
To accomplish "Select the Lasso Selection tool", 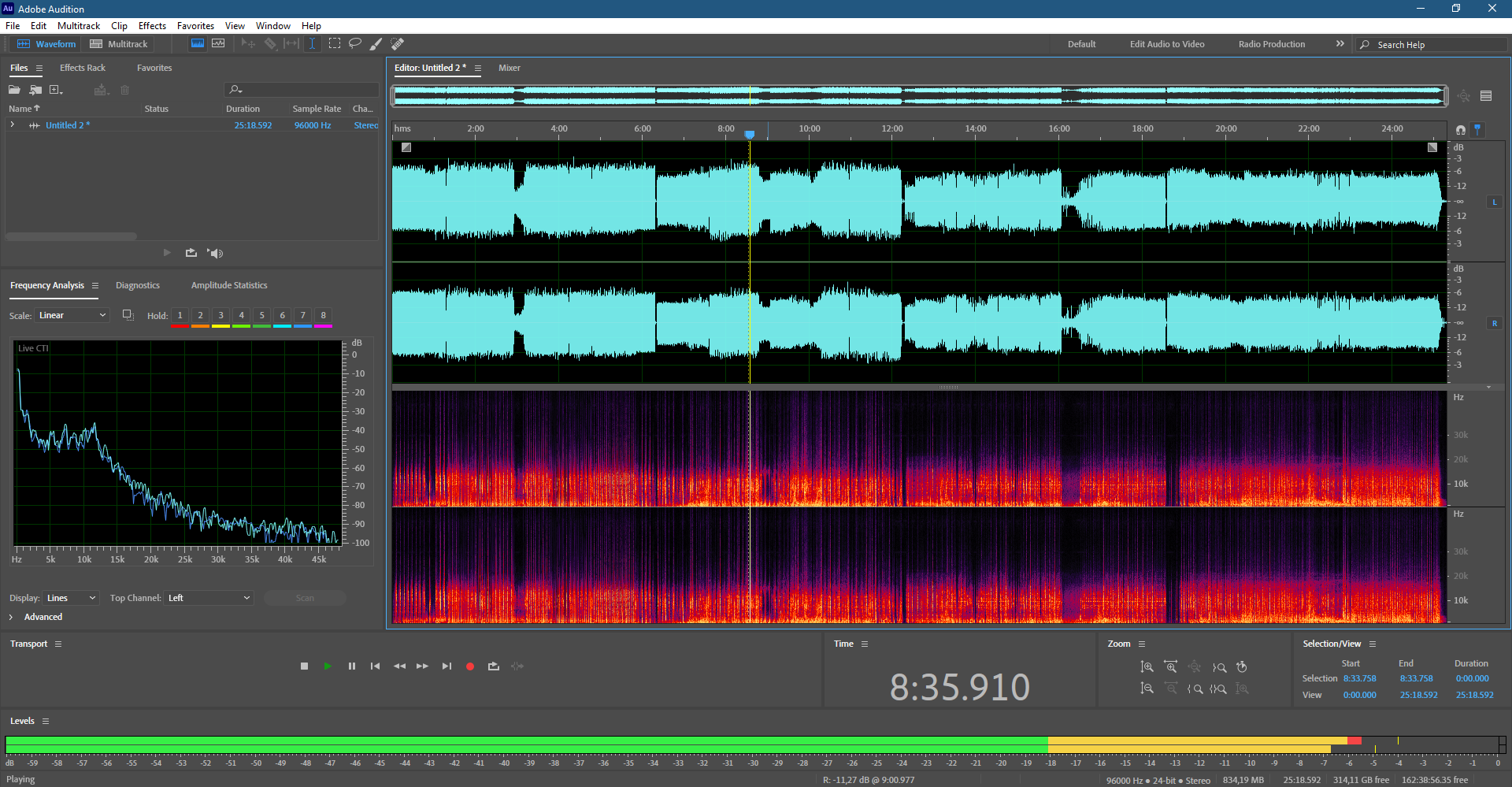I will coord(355,43).
